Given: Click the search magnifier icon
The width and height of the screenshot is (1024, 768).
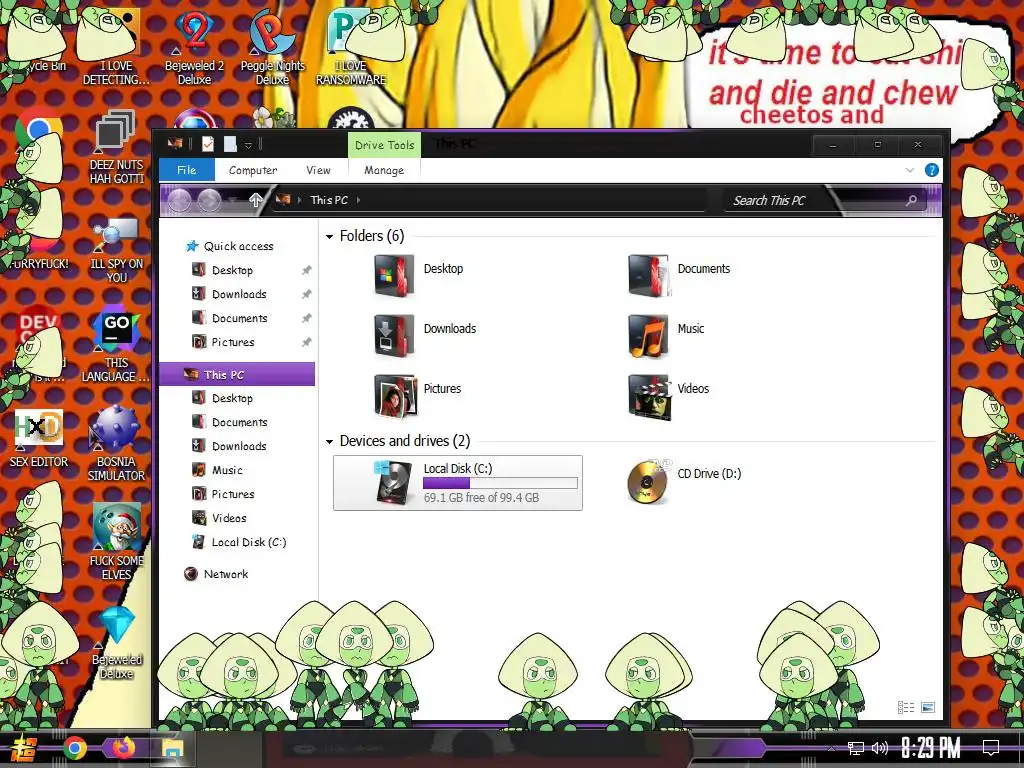Looking at the screenshot, I should [x=911, y=200].
